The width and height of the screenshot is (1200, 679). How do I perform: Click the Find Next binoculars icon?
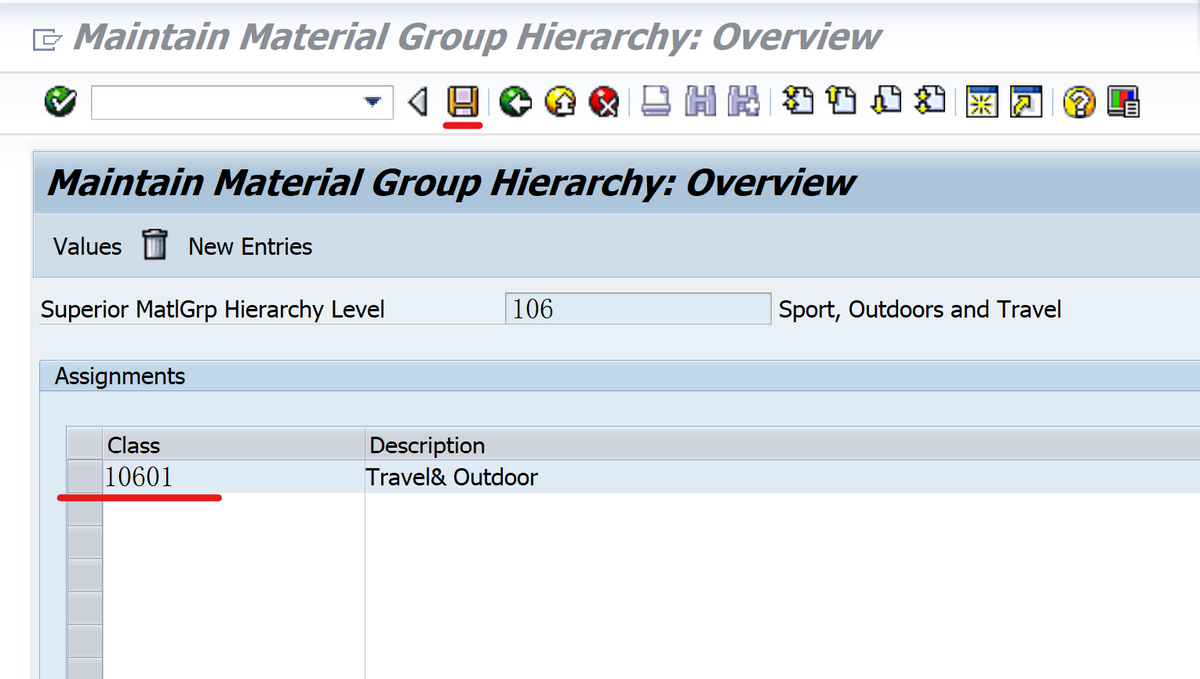744,101
